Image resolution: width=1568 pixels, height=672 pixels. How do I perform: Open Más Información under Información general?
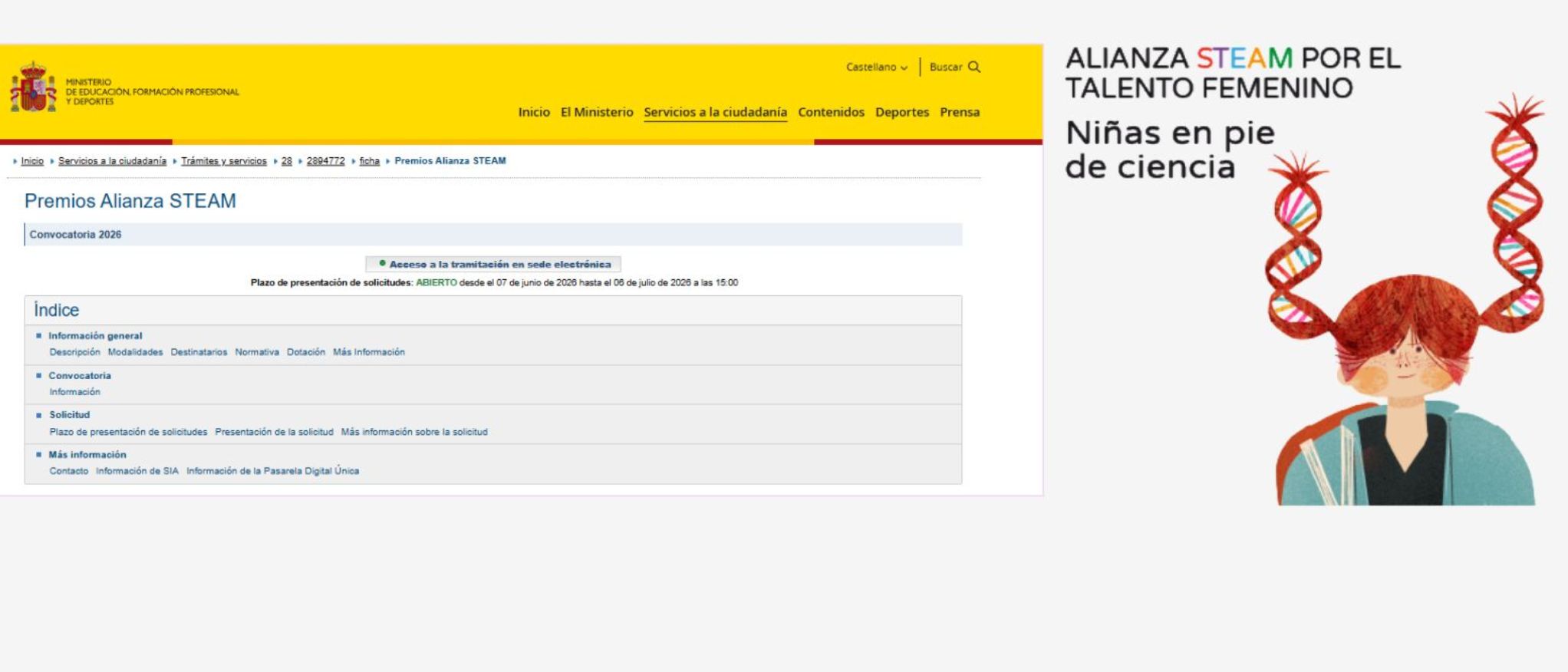tap(369, 352)
